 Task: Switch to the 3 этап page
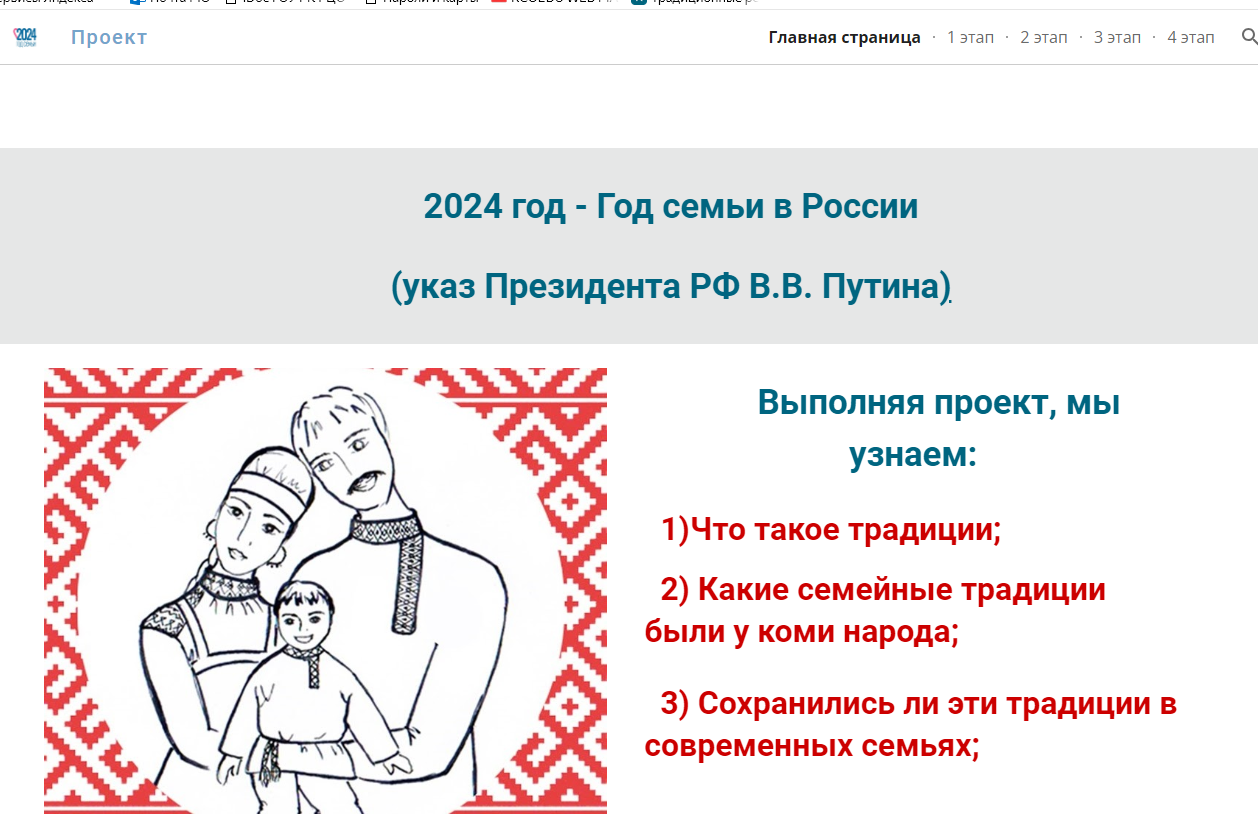click(1116, 37)
